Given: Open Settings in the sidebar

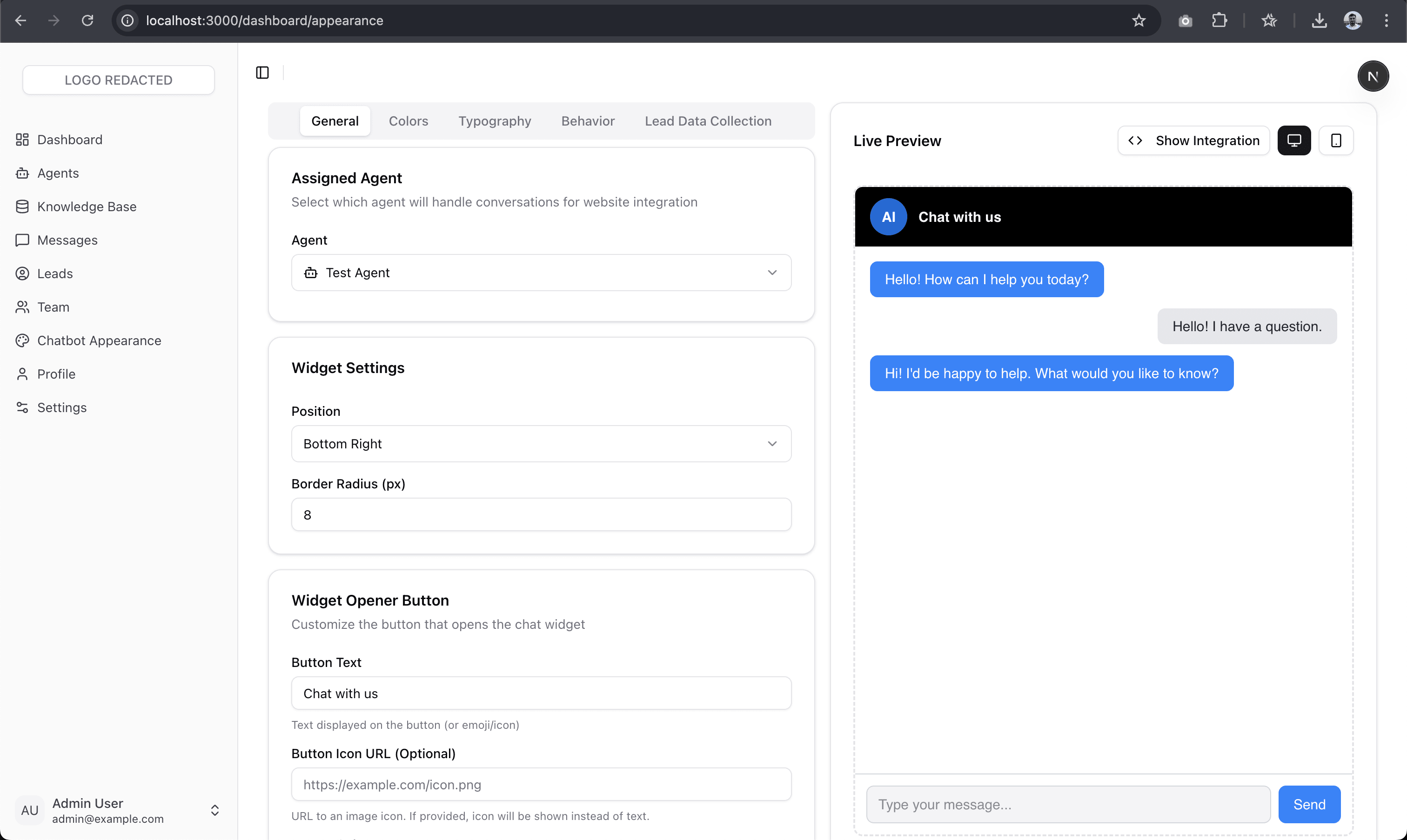Looking at the screenshot, I should (60, 407).
